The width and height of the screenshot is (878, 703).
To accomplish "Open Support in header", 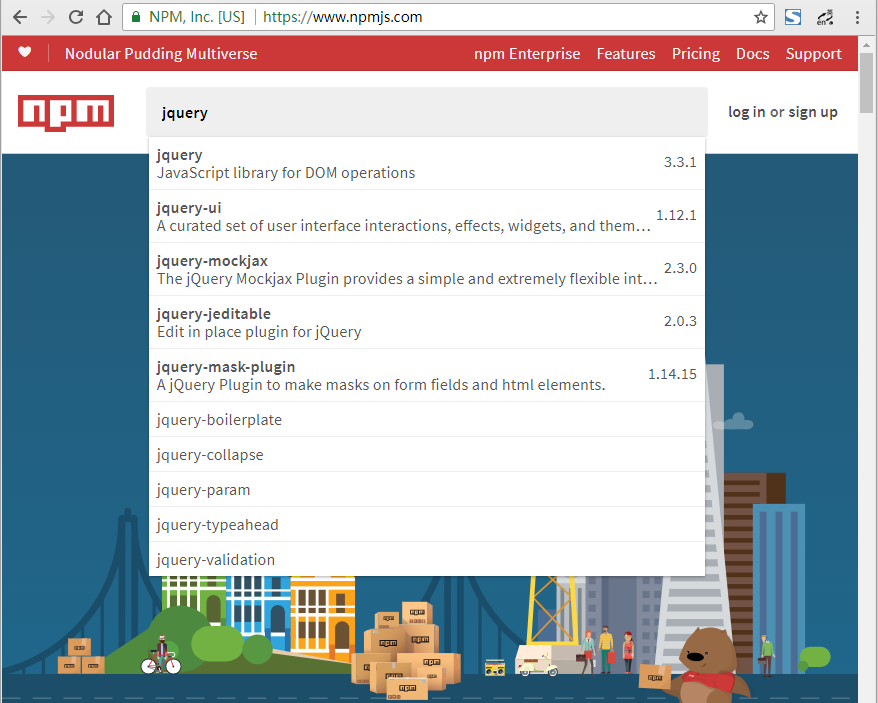I will click(x=814, y=54).
